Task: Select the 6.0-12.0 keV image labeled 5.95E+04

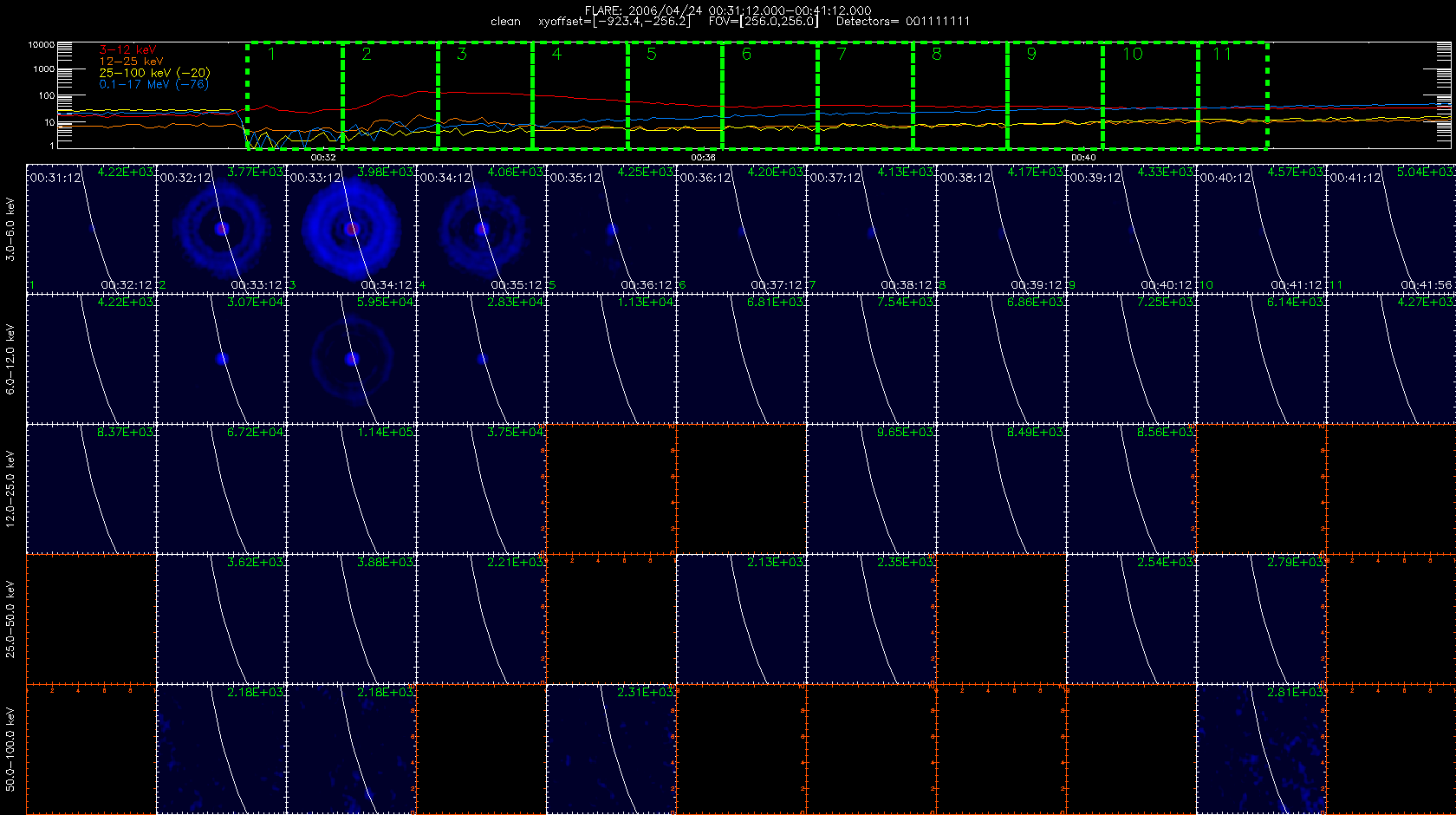Action: (x=352, y=359)
